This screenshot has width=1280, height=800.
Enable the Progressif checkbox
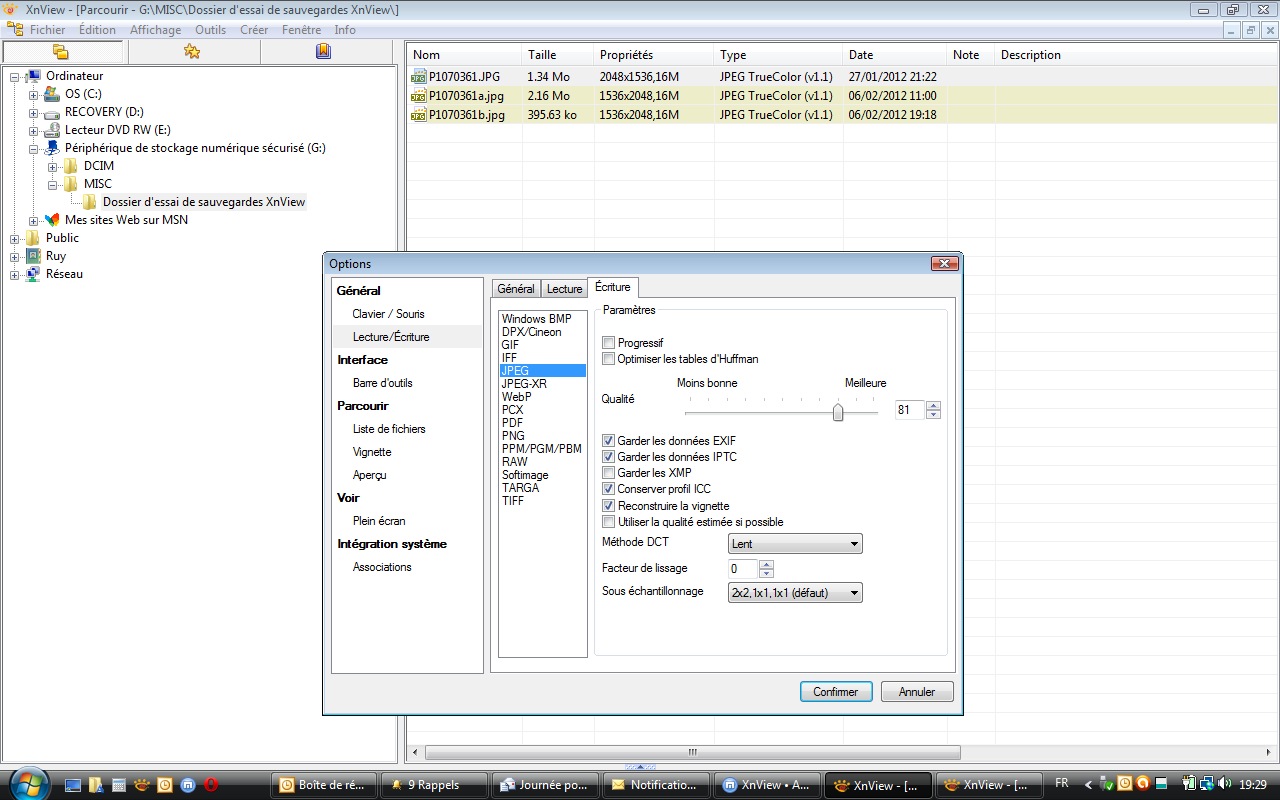609,343
